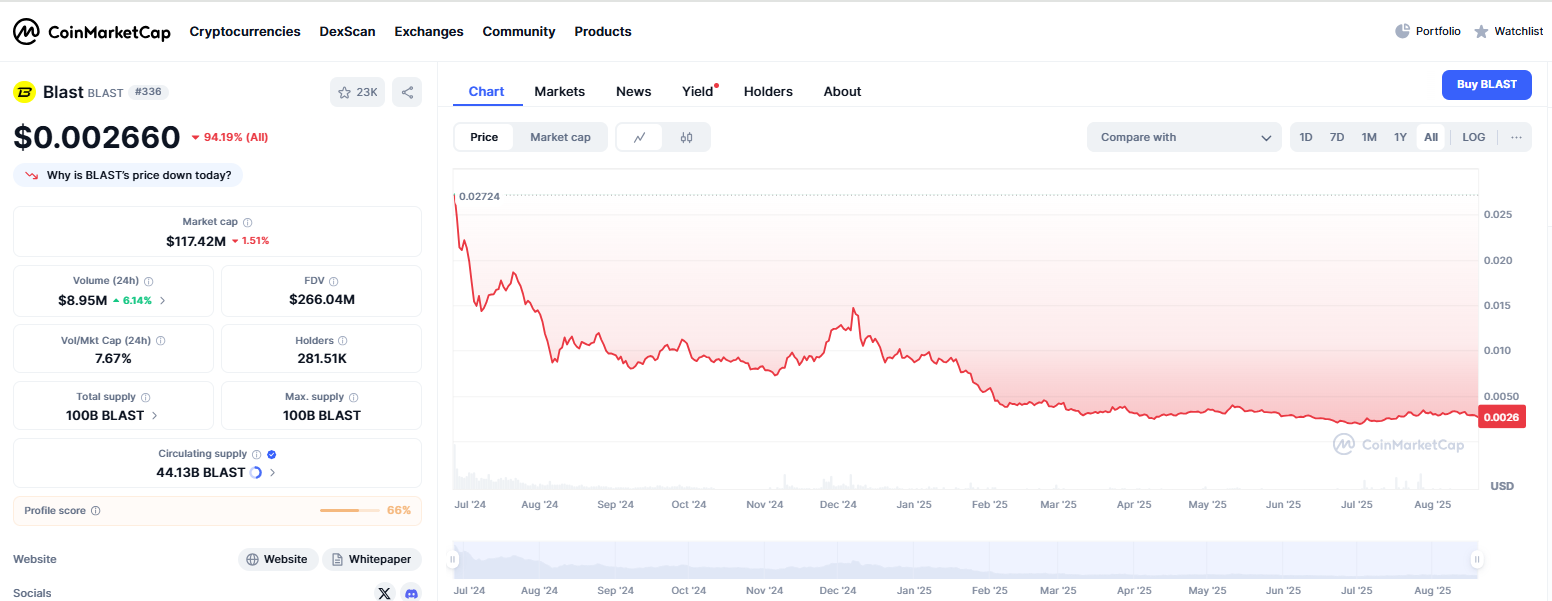Click the info icon beside Total supply
This screenshot has width=1552, height=601.
click(x=145, y=397)
